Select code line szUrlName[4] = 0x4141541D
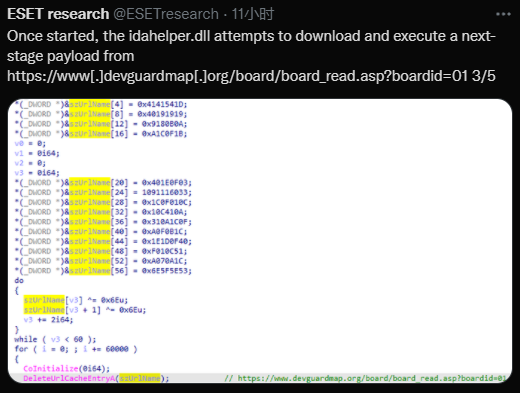Screen dimensions: 520x393 tap(101, 104)
